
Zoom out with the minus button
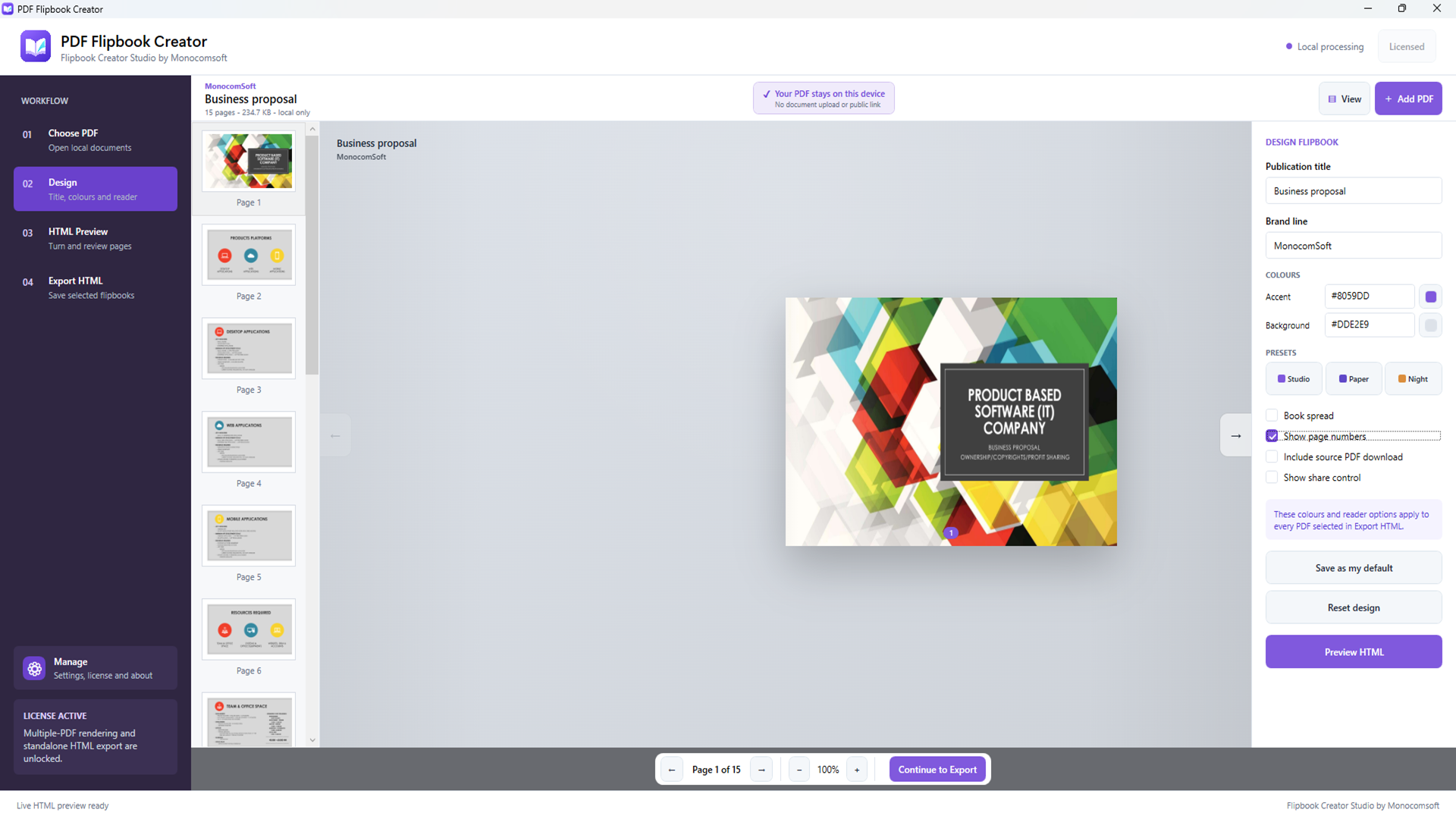coord(799,770)
